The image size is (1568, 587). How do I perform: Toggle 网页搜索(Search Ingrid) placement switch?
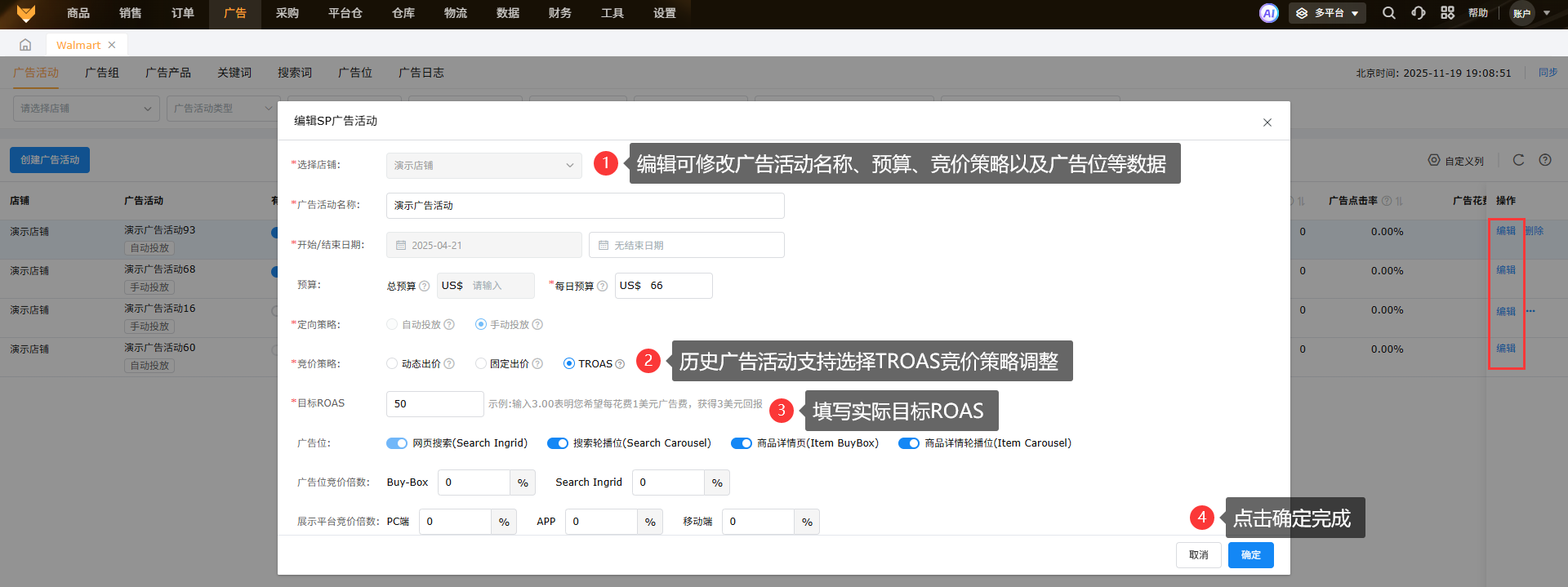[x=397, y=443]
